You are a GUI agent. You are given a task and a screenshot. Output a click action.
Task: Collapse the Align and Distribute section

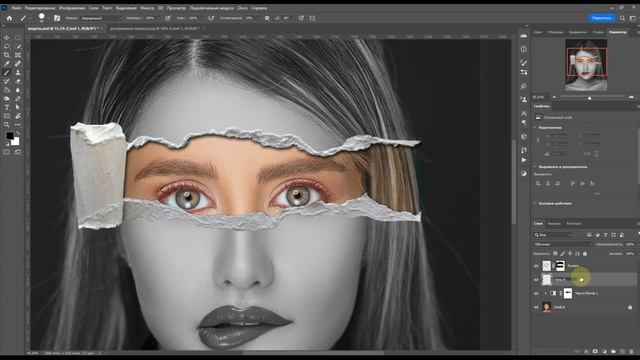tap(535, 167)
